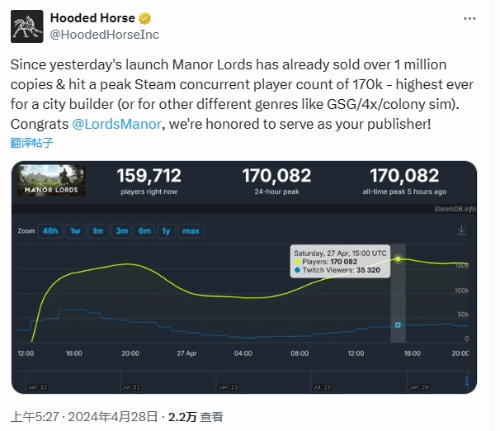Select the 1w zoom range
This screenshot has width=500, height=431.
pos(75,231)
